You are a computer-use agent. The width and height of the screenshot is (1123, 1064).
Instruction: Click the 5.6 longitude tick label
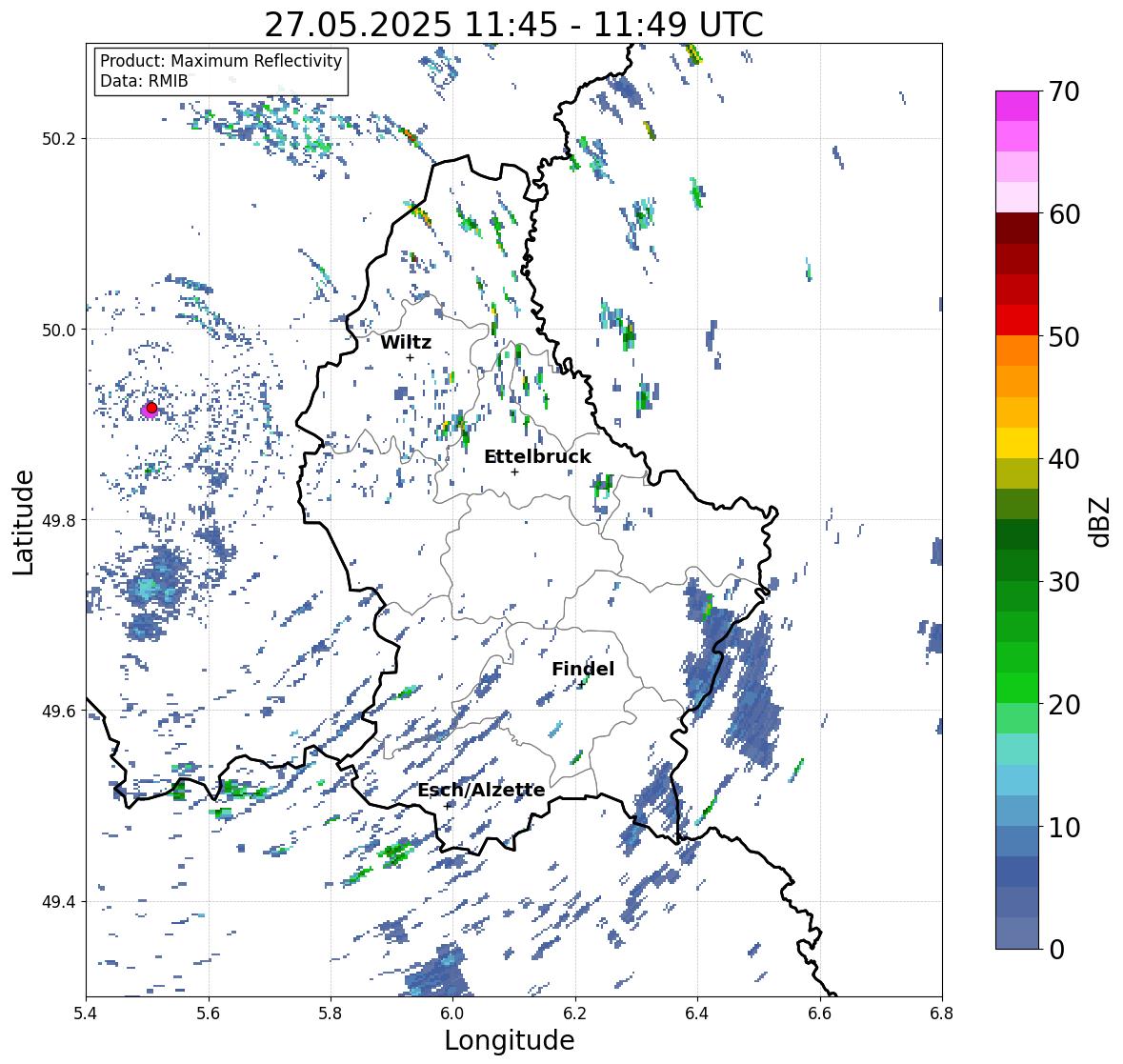click(x=209, y=1014)
